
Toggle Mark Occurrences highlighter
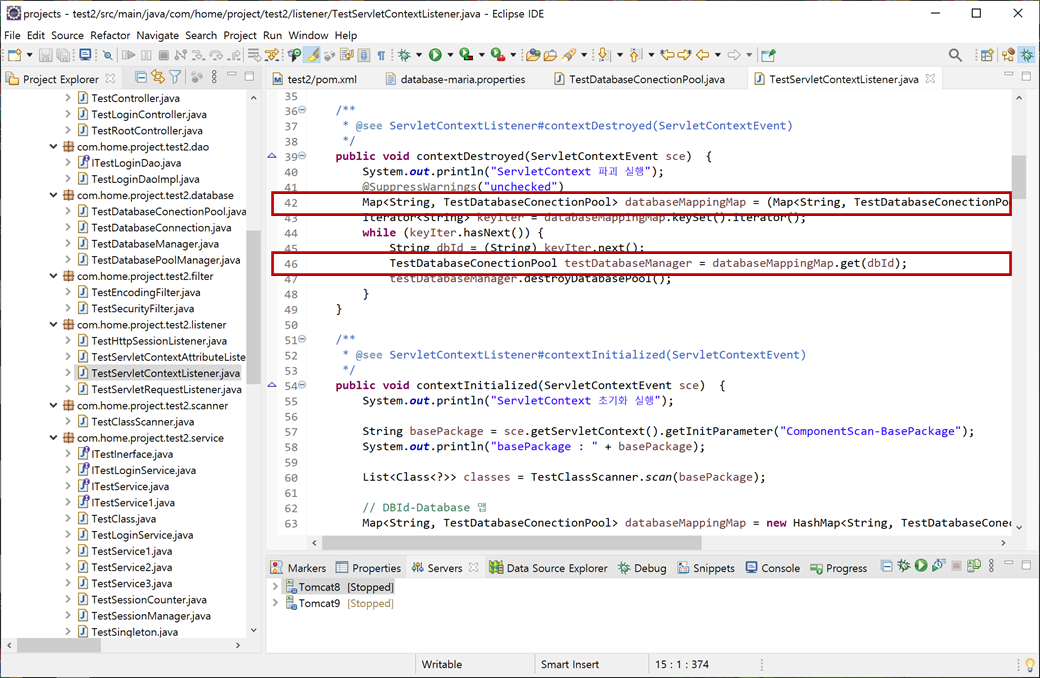312,55
